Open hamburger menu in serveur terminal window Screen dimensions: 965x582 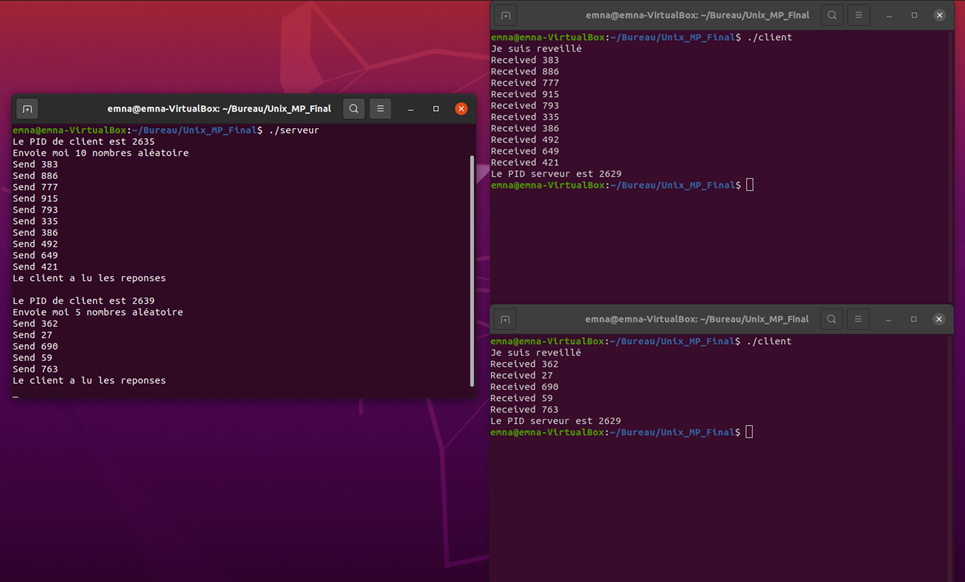[x=380, y=109]
